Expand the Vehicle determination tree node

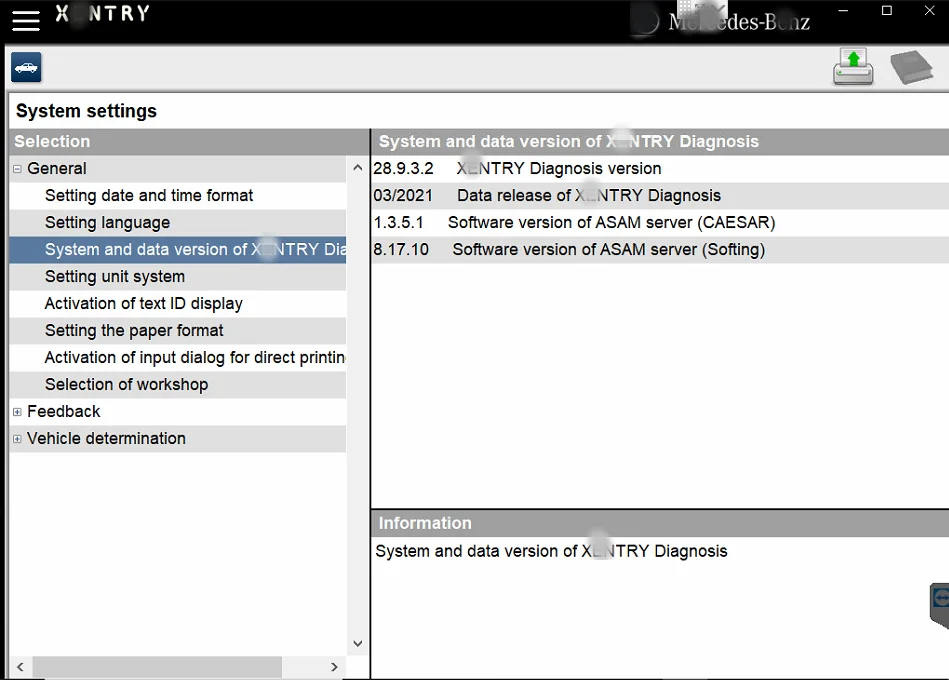17,439
